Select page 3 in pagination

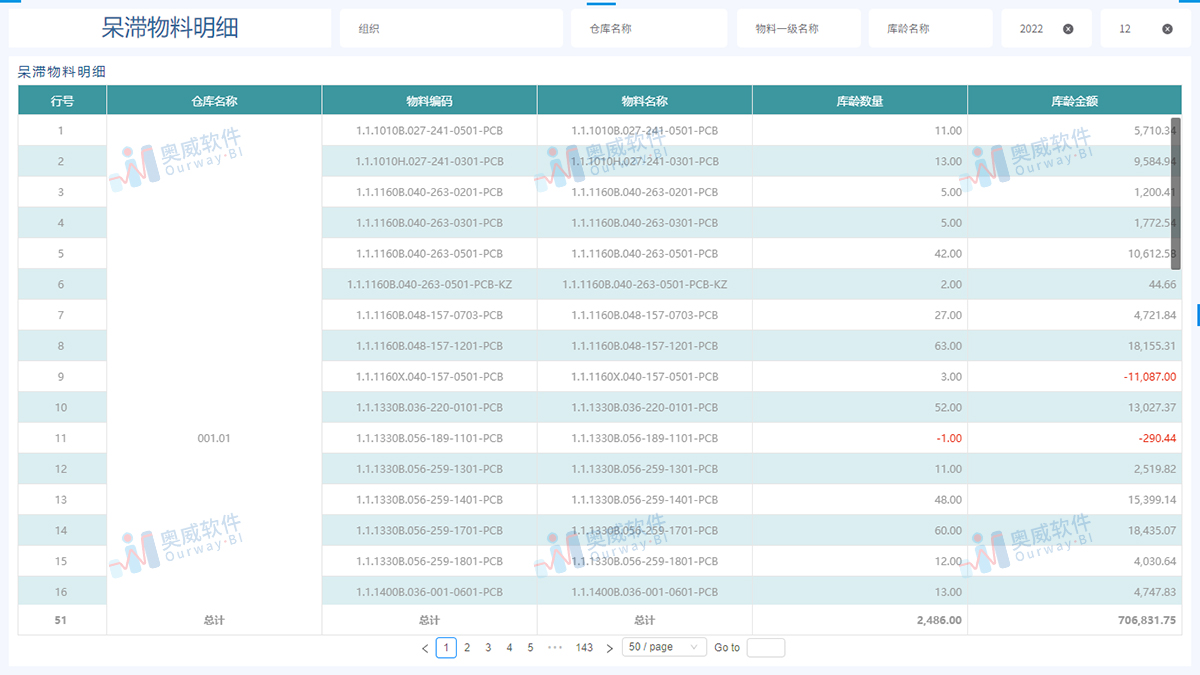(487, 647)
